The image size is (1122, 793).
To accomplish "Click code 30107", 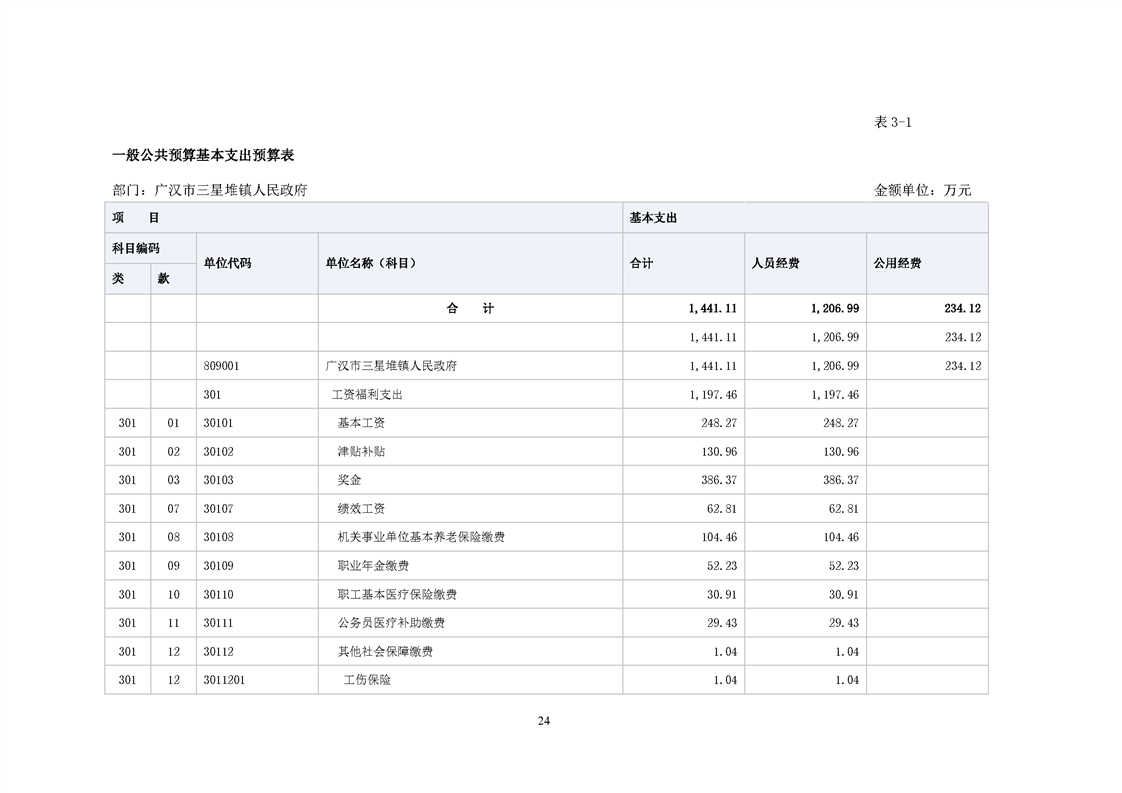I will tap(218, 509).
